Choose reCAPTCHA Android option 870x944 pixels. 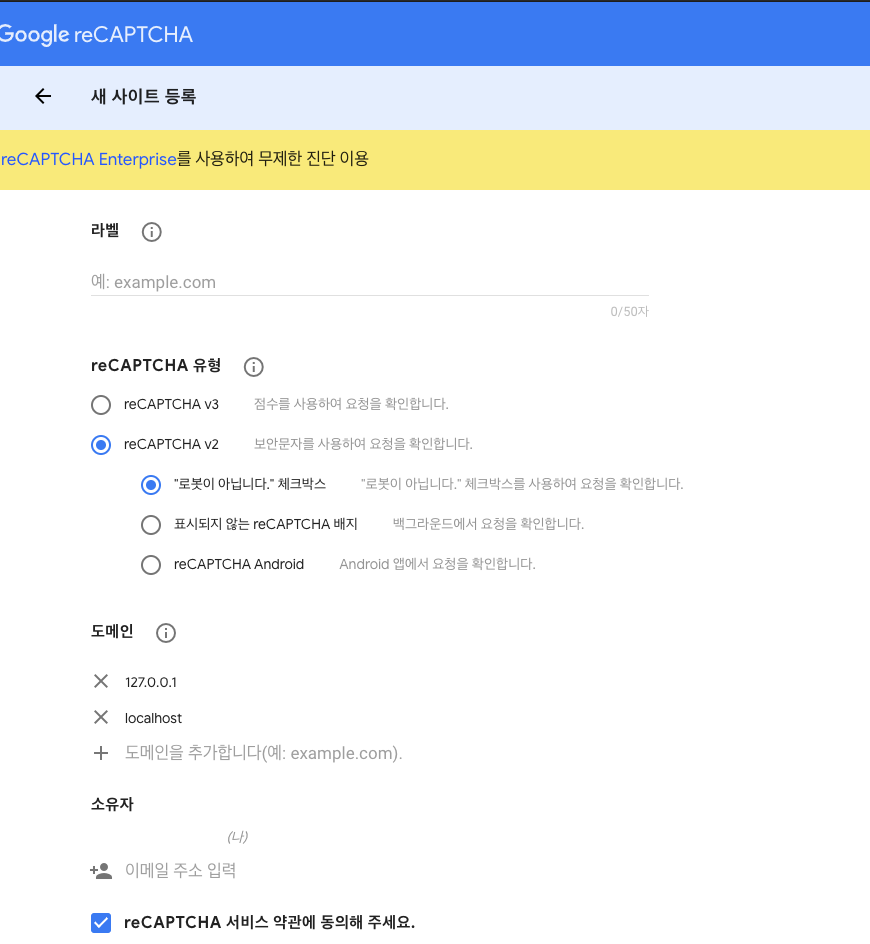(151, 565)
